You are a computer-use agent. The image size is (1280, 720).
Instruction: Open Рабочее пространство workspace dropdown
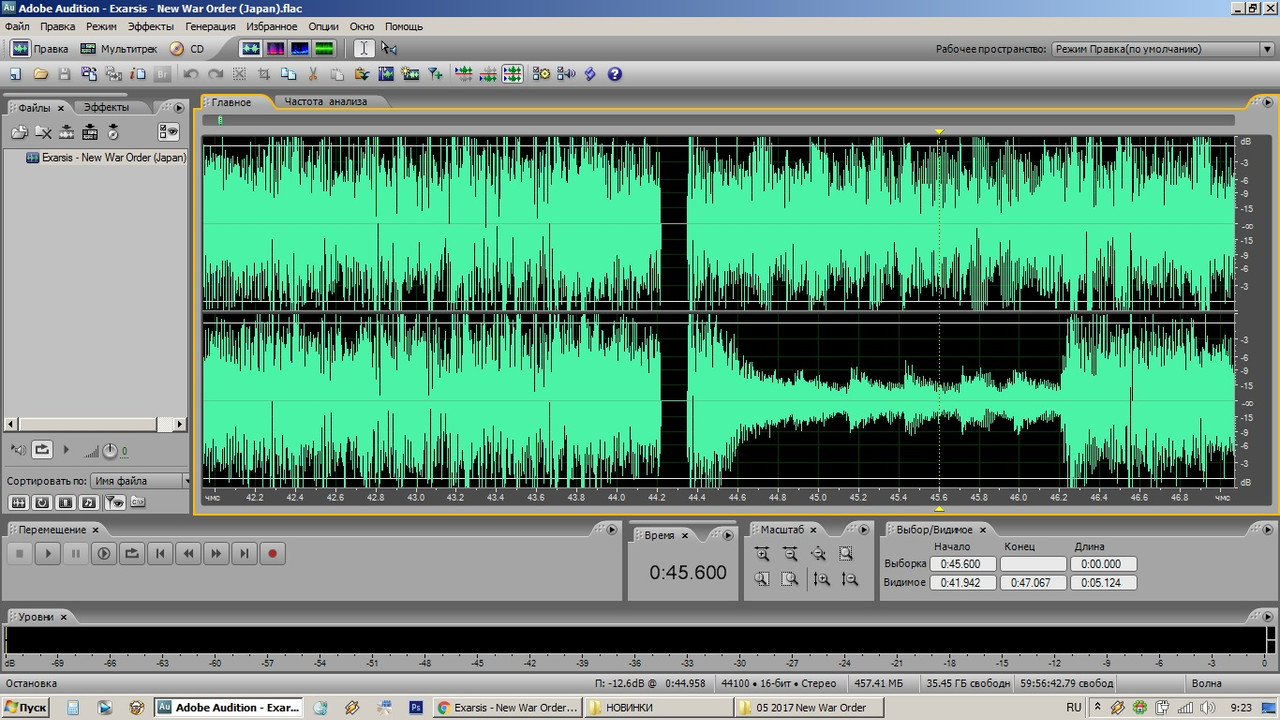tap(1163, 49)
